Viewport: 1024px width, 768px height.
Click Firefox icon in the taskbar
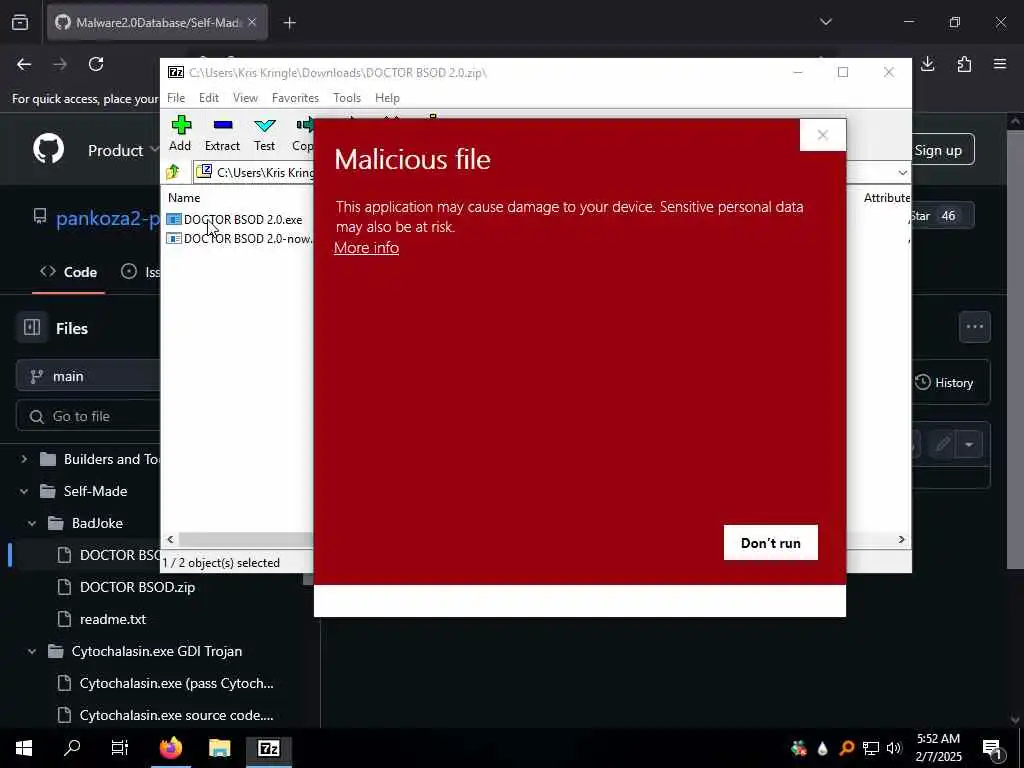tap(171, 748)
